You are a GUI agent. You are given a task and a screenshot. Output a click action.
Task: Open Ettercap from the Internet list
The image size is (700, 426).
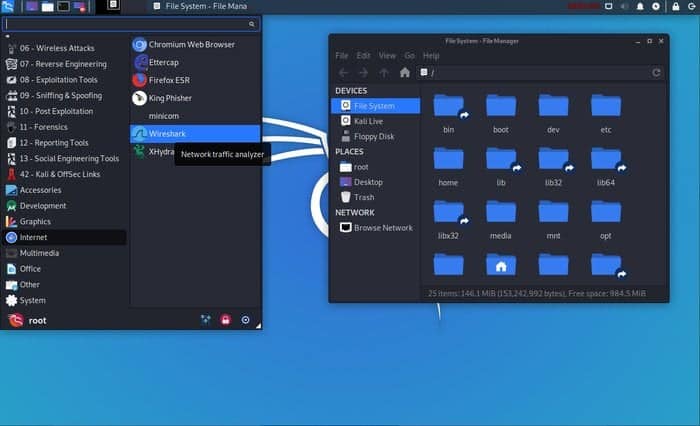pos(195,63)
